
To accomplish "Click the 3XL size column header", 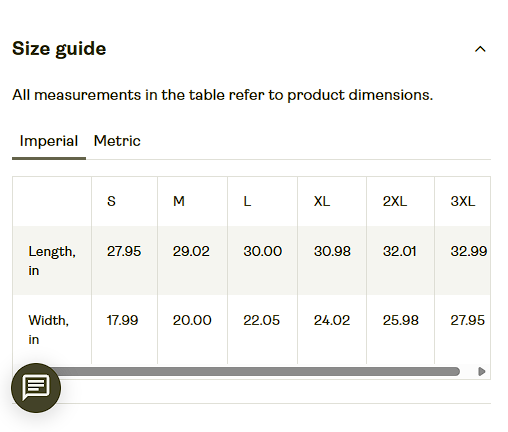I will point(463,201).
